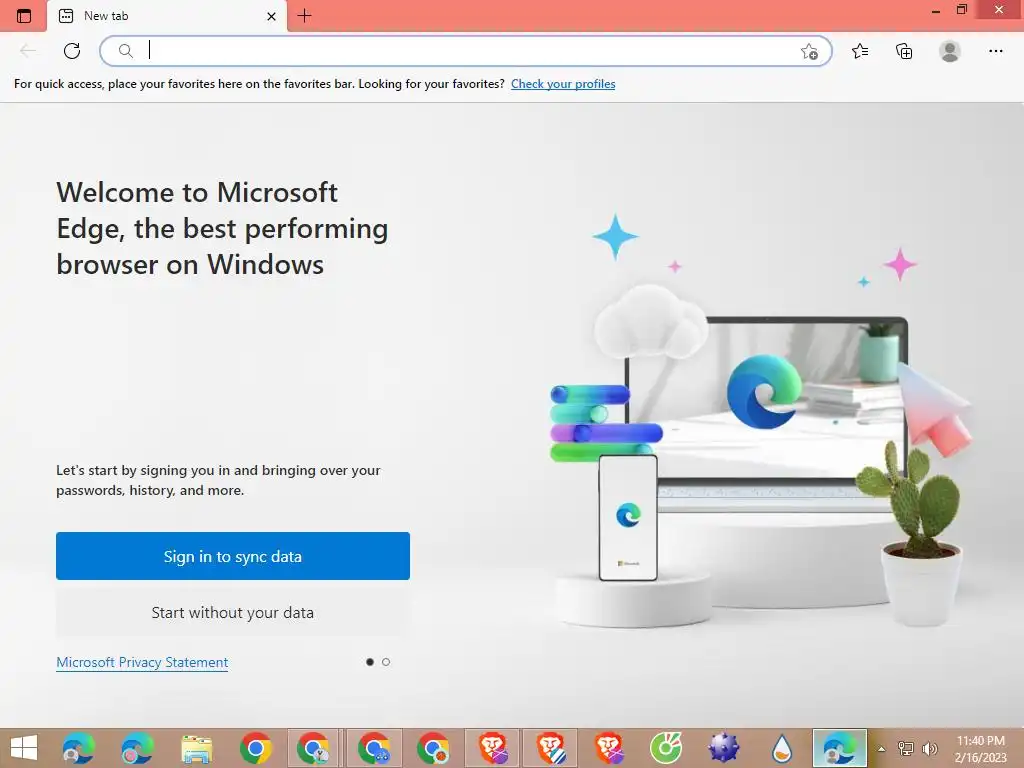
Task: Open the profile avatar icon
Action: (950, 51)
